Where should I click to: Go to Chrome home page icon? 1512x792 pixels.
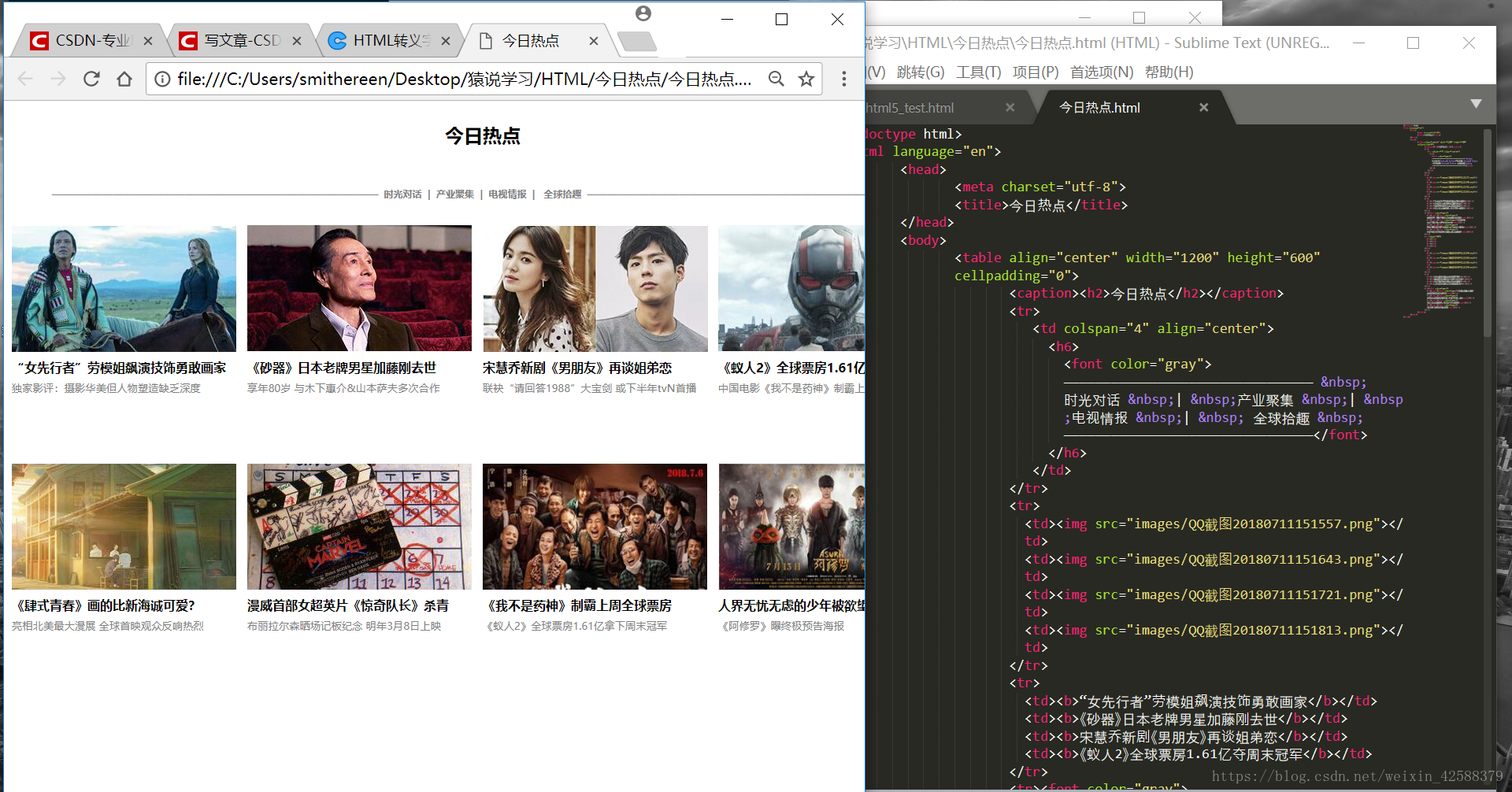point(124,79)
